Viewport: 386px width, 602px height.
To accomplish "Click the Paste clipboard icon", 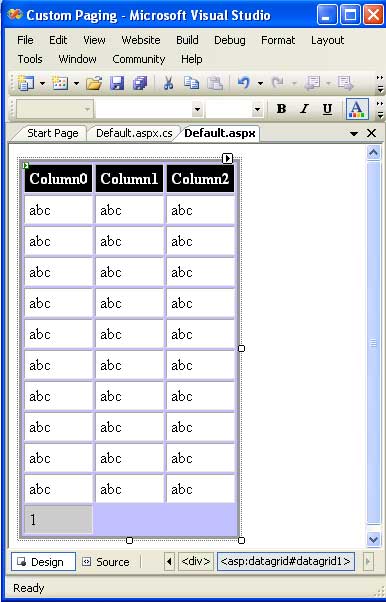I will tap(215, 83).
